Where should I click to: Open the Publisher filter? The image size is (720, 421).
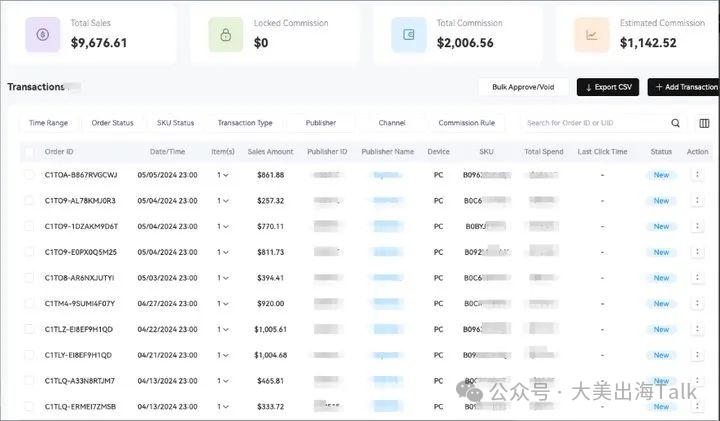coord(321,123)
